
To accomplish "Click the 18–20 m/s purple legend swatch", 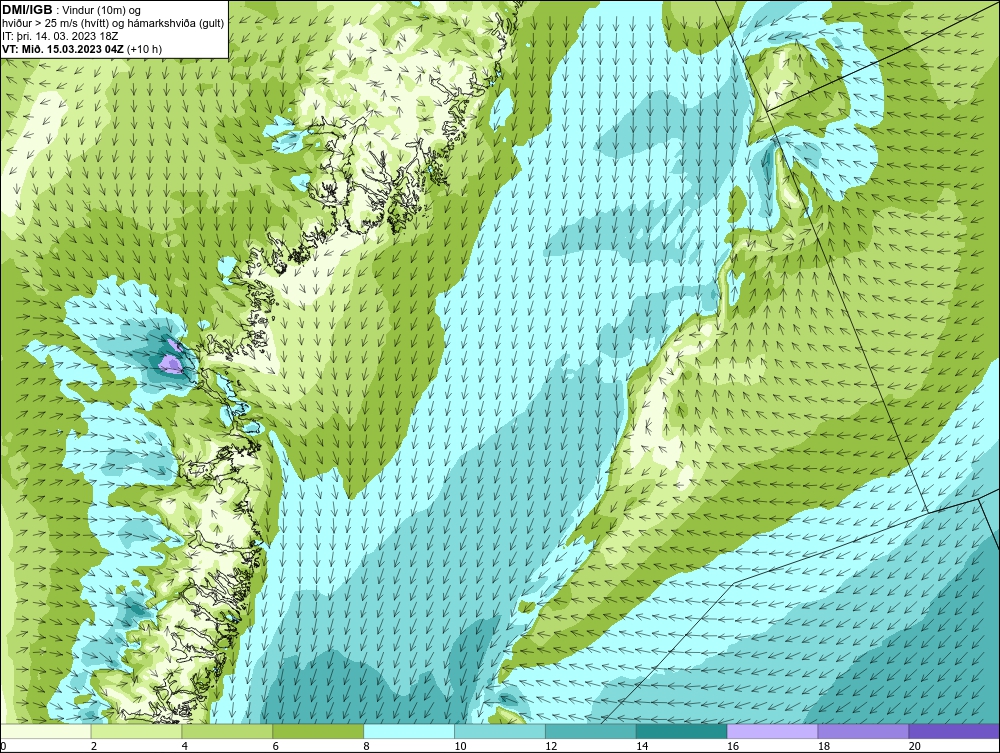I will (864, 731).
